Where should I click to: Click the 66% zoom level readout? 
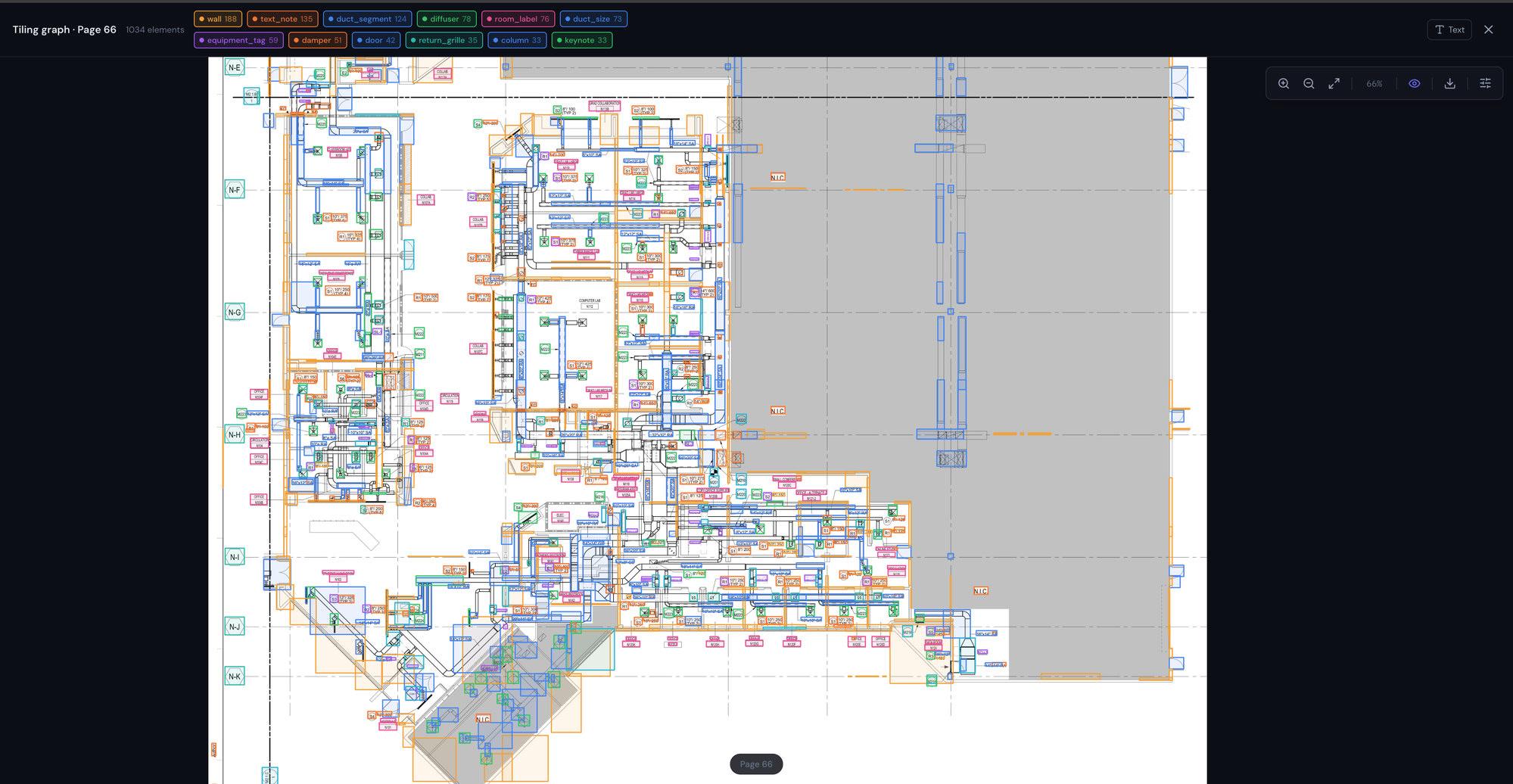[x=1374, y=84]
